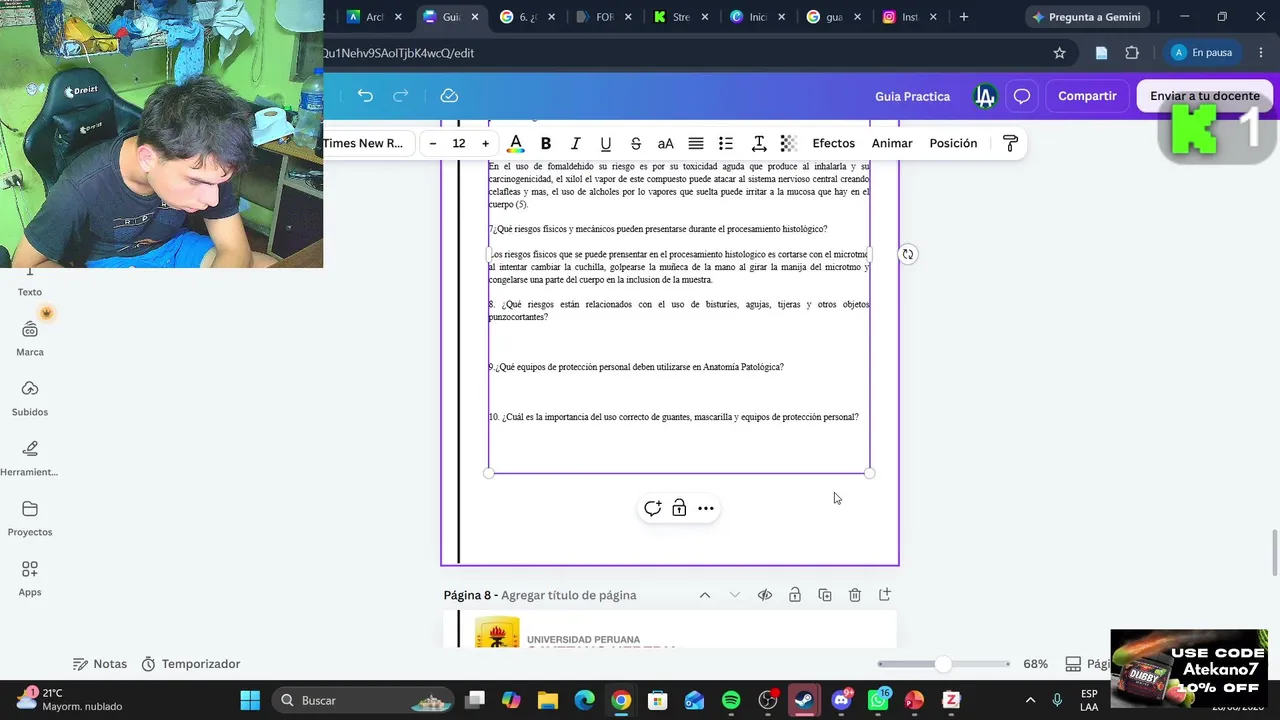Open text spacing options
The image size is (1280, 720).
[x=759, y=143]
